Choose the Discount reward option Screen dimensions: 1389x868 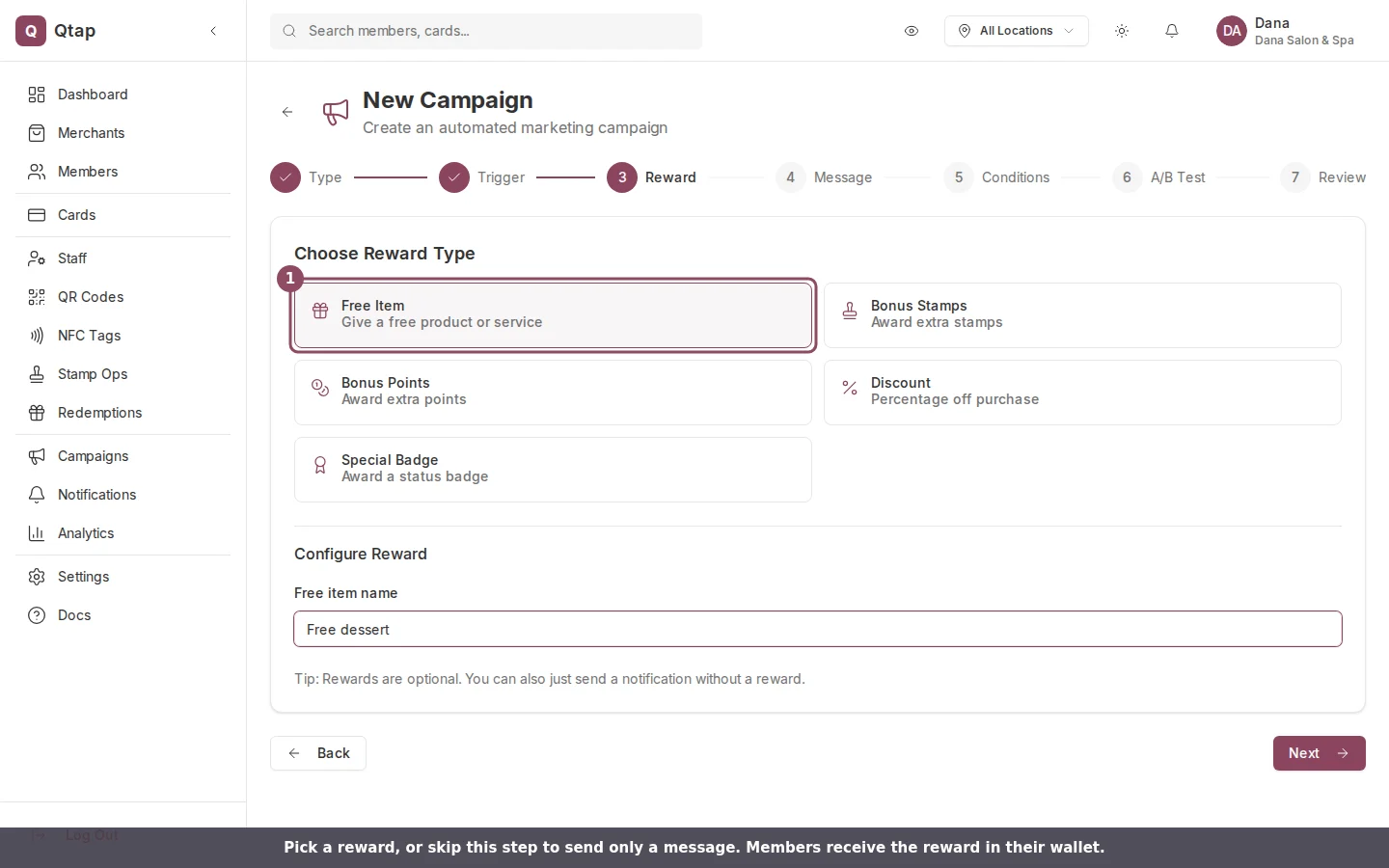pyautogui.click(x=1082, y=393)
